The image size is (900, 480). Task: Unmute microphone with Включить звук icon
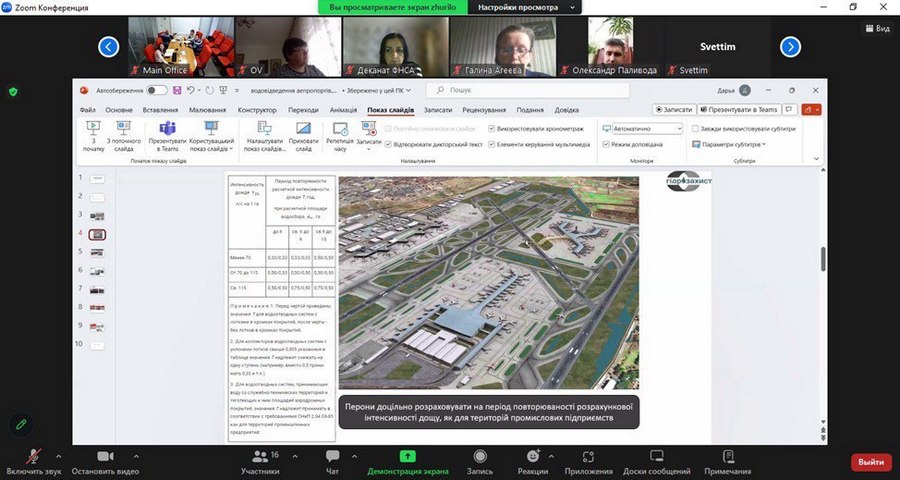(x=33, y=457)
